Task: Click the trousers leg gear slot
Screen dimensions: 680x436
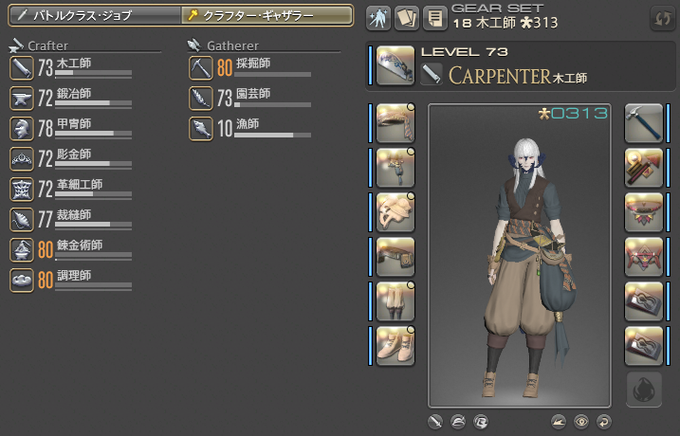Action: tap(395, 301)
